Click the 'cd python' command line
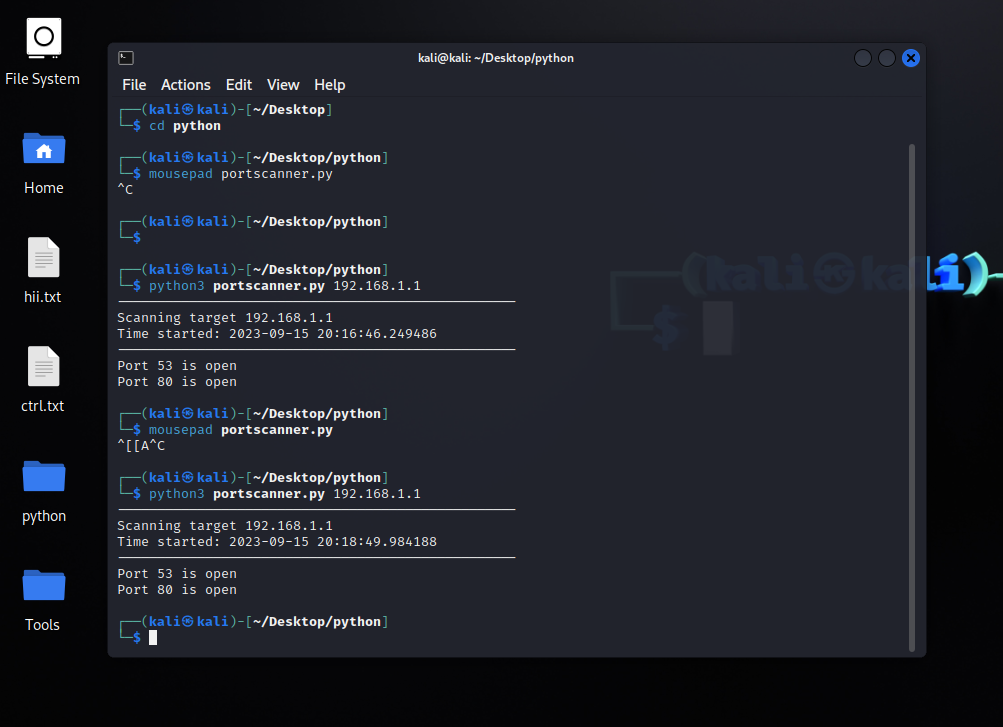 pyautogui.click(x=185, y=126)
